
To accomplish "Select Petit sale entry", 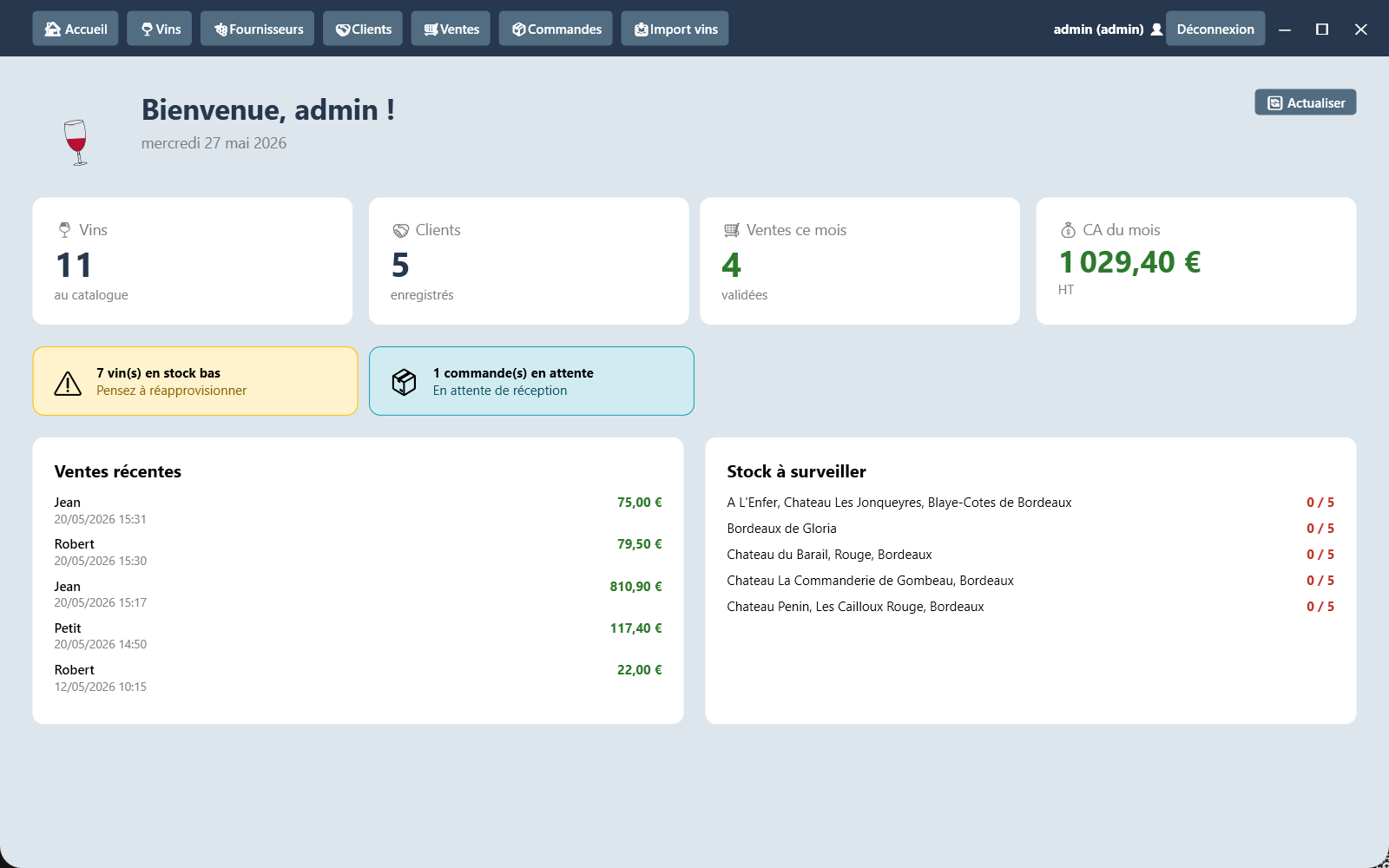I will (358, 636).
